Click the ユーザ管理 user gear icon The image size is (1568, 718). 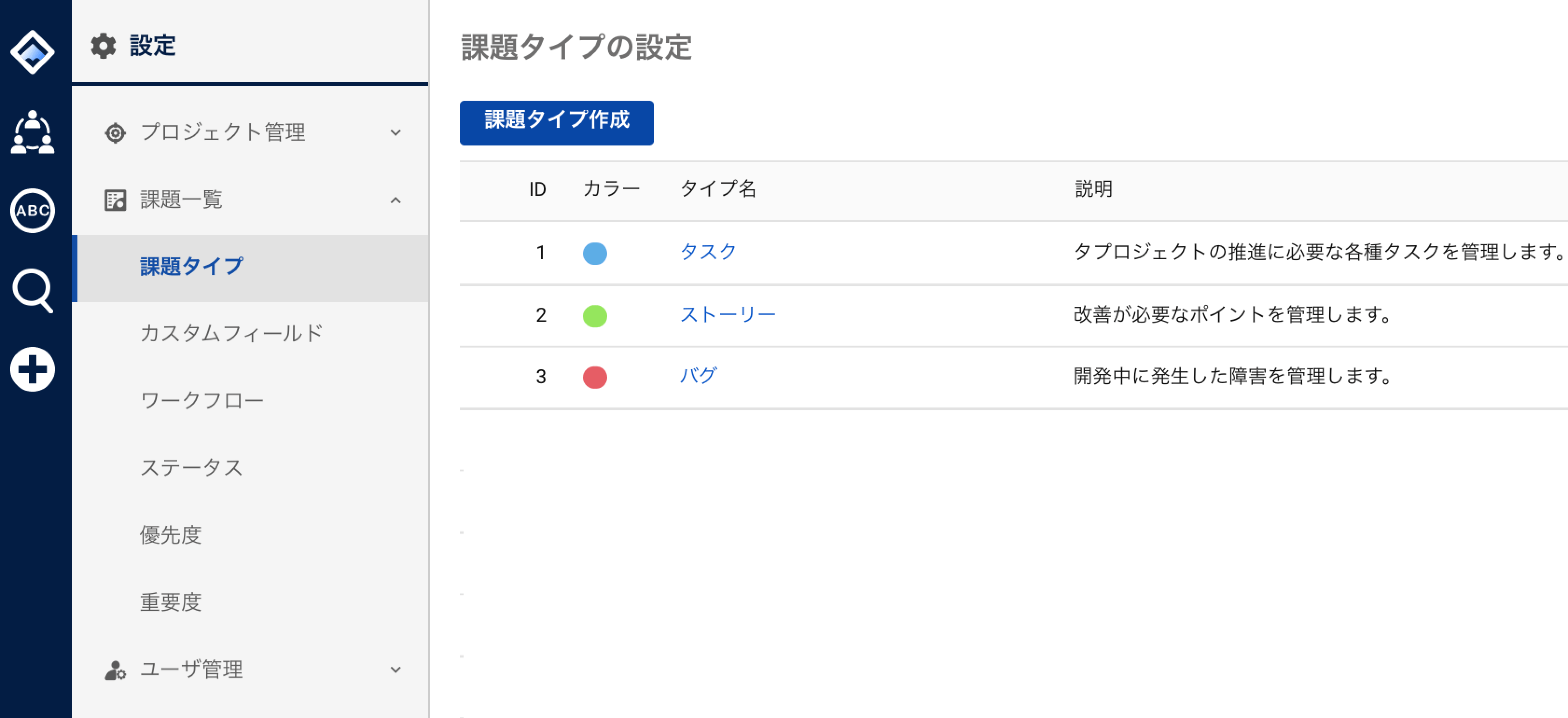[115, 670]
